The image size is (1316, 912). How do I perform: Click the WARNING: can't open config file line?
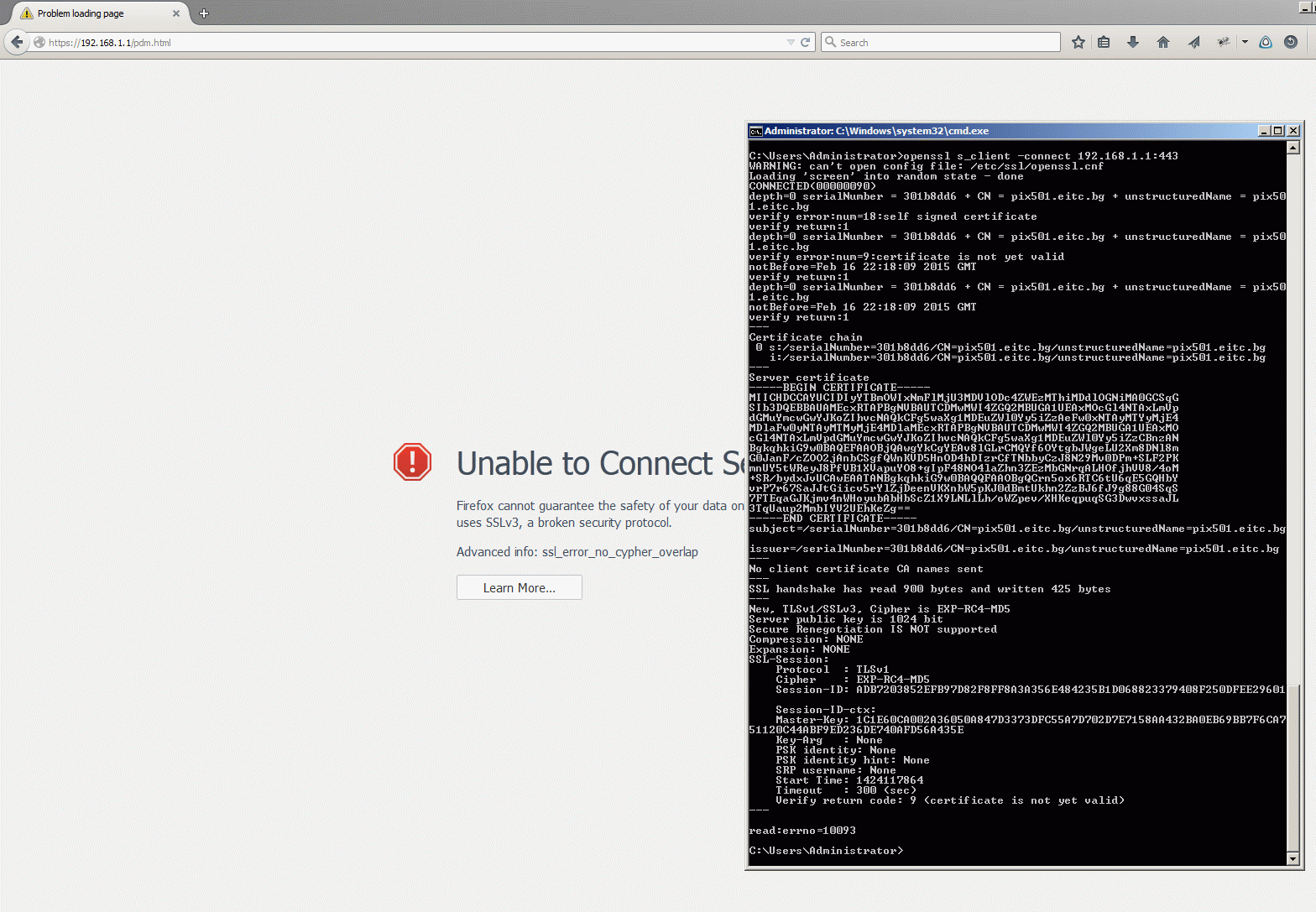[927, 166]
